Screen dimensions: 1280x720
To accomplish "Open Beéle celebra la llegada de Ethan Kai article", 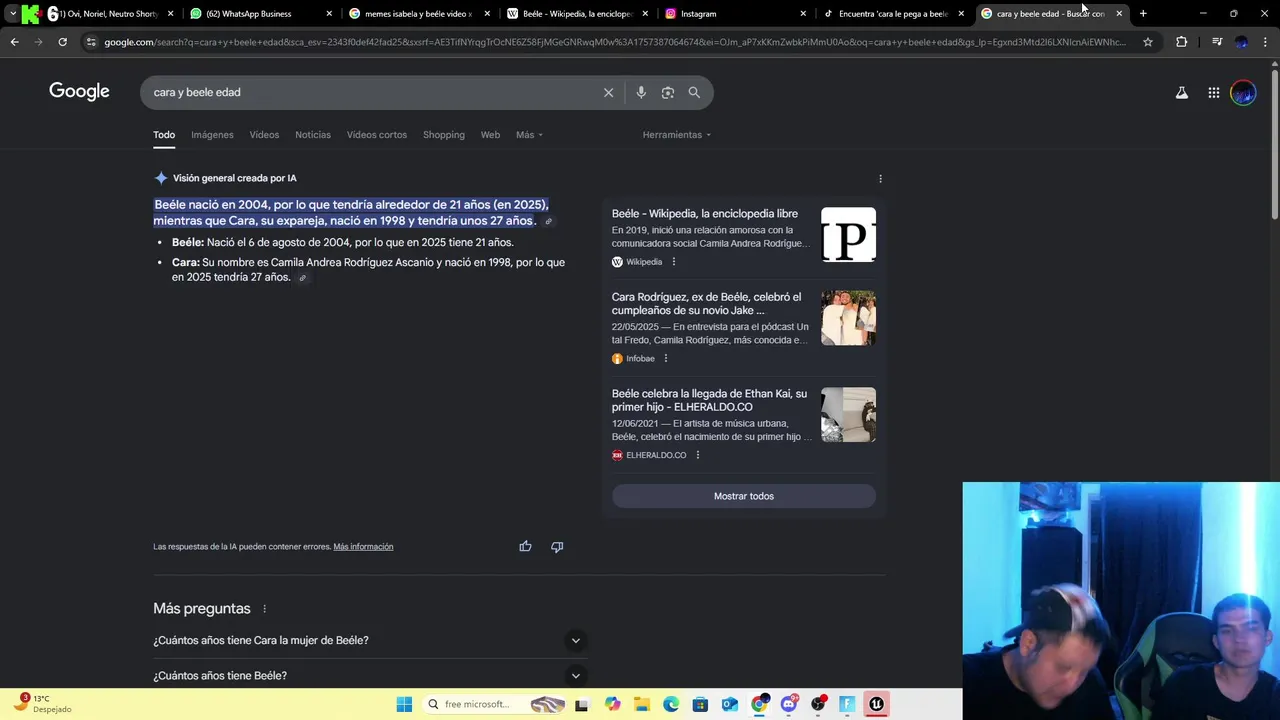I will click(710, 401).
